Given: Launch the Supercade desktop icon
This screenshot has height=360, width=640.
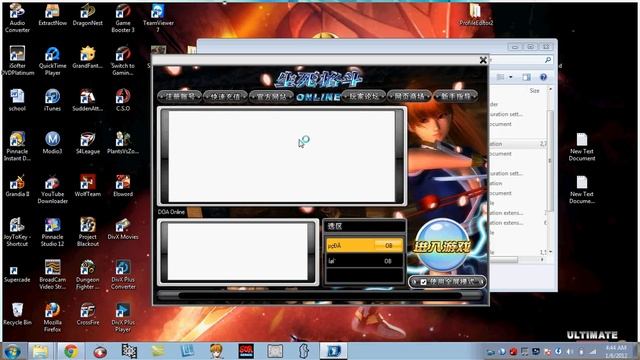Looking at the screenshot, I should click(17, 274).
